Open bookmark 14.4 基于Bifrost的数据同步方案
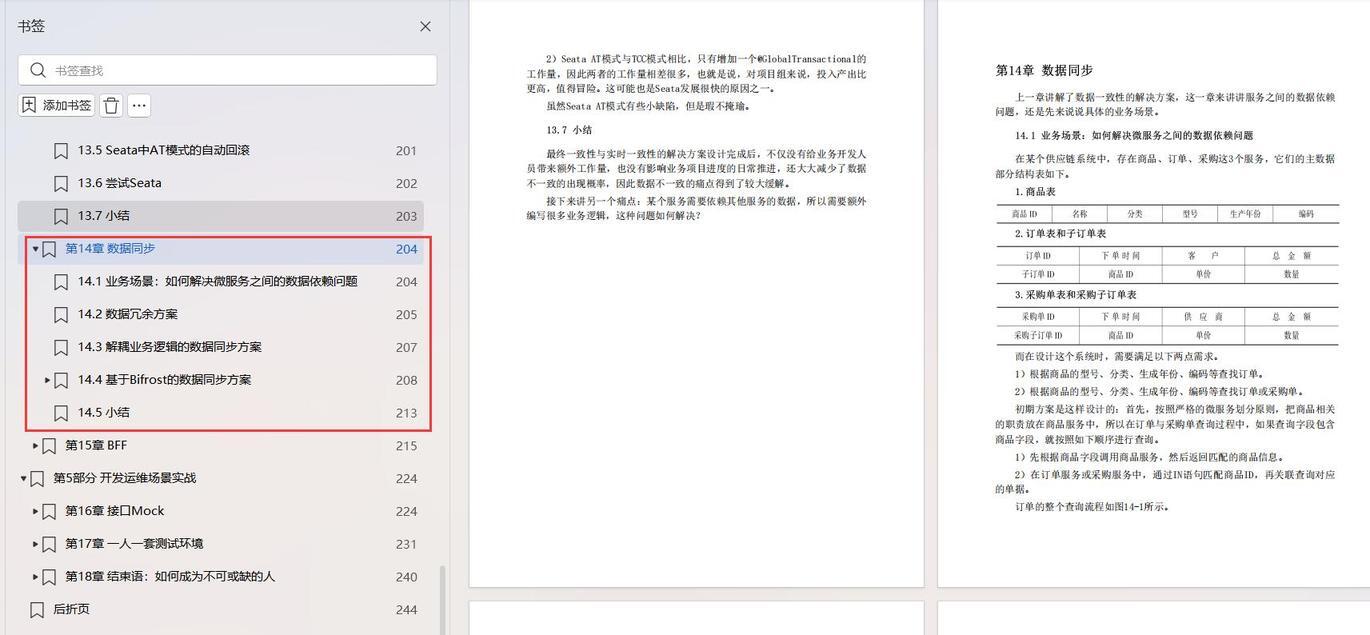Viewport: 1370px width, 635px height. click(165, 380)
